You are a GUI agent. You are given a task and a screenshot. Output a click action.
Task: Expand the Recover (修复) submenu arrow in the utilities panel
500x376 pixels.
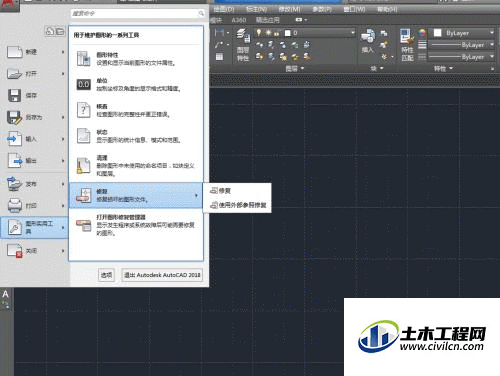pyautogui.click(x=196, y=196)
